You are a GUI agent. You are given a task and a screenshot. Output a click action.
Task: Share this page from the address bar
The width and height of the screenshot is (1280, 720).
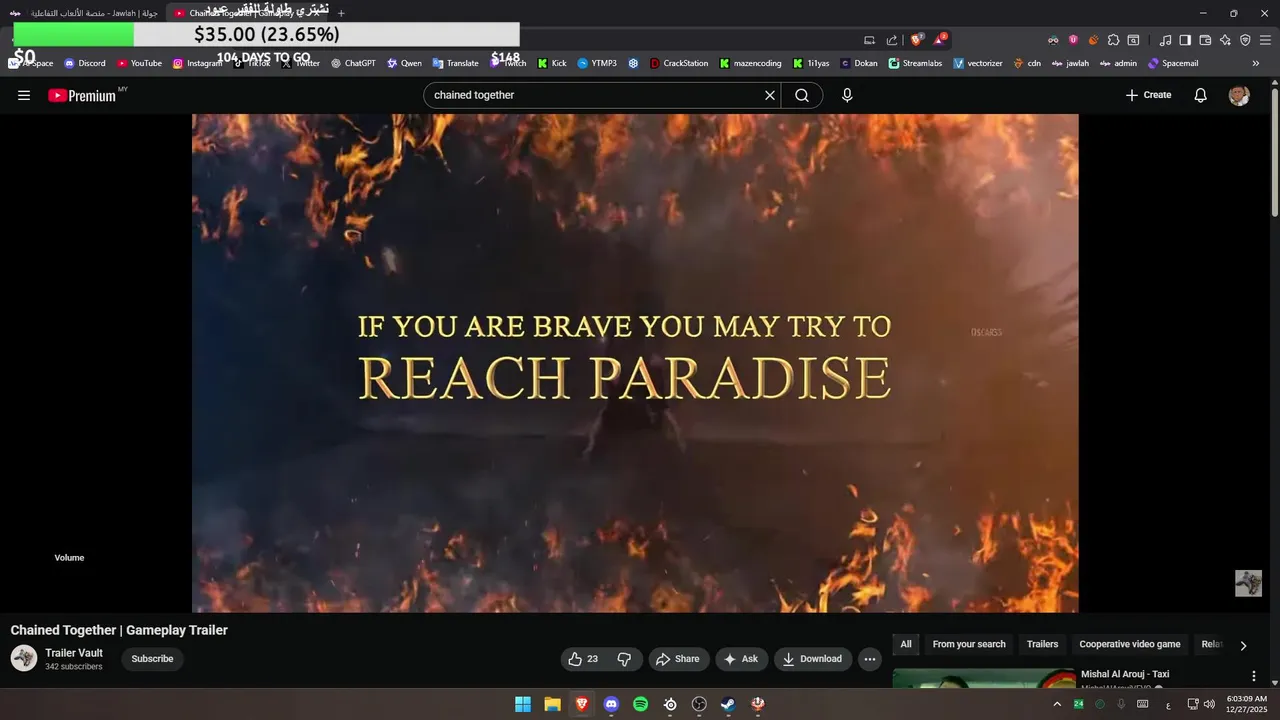point(892,40)
